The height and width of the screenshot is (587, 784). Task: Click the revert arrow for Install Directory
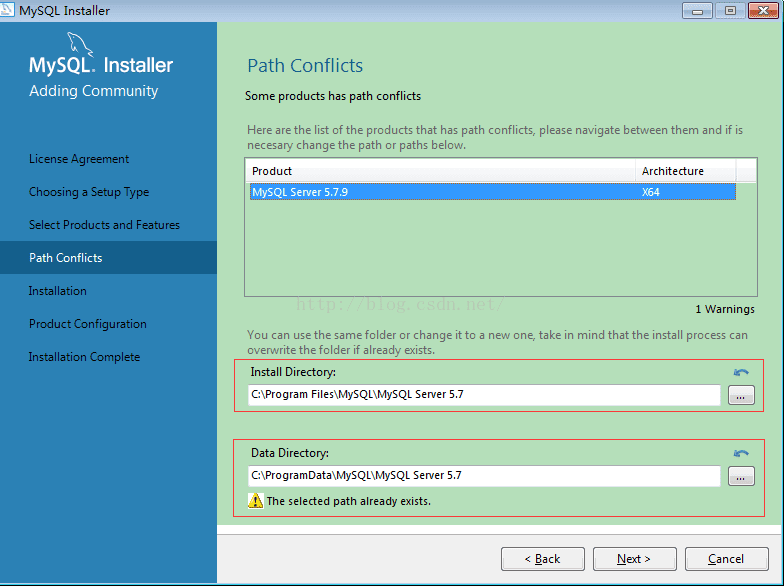coord(740,372)
